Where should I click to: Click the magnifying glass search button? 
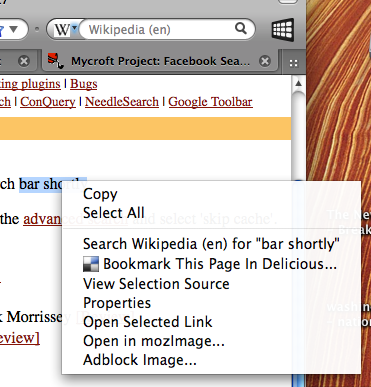pyautogui.click(x=241, y=29)
